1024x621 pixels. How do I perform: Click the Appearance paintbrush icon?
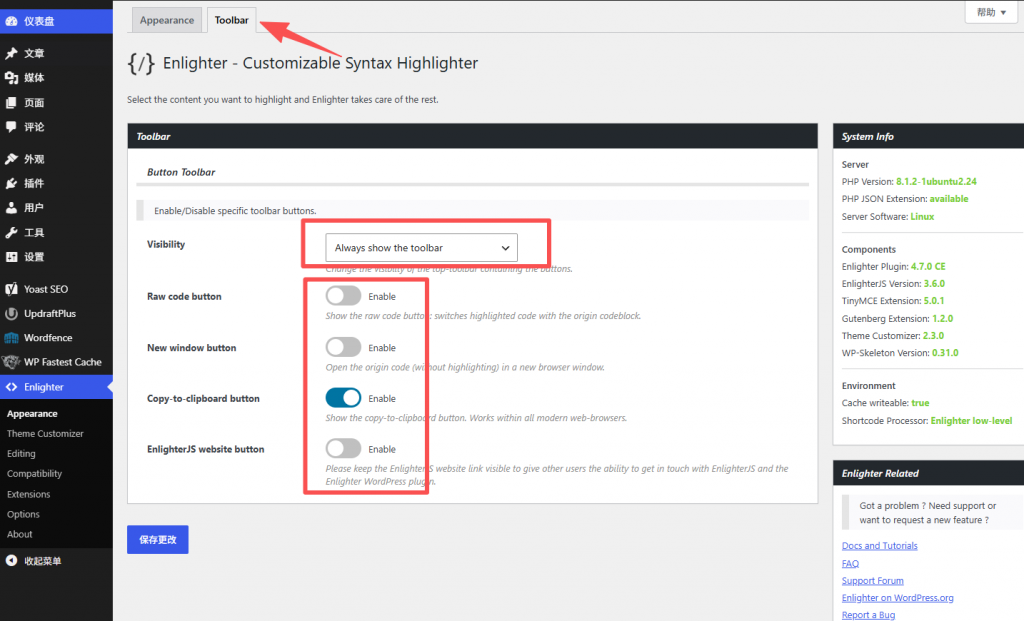click(x=11, y=159)
